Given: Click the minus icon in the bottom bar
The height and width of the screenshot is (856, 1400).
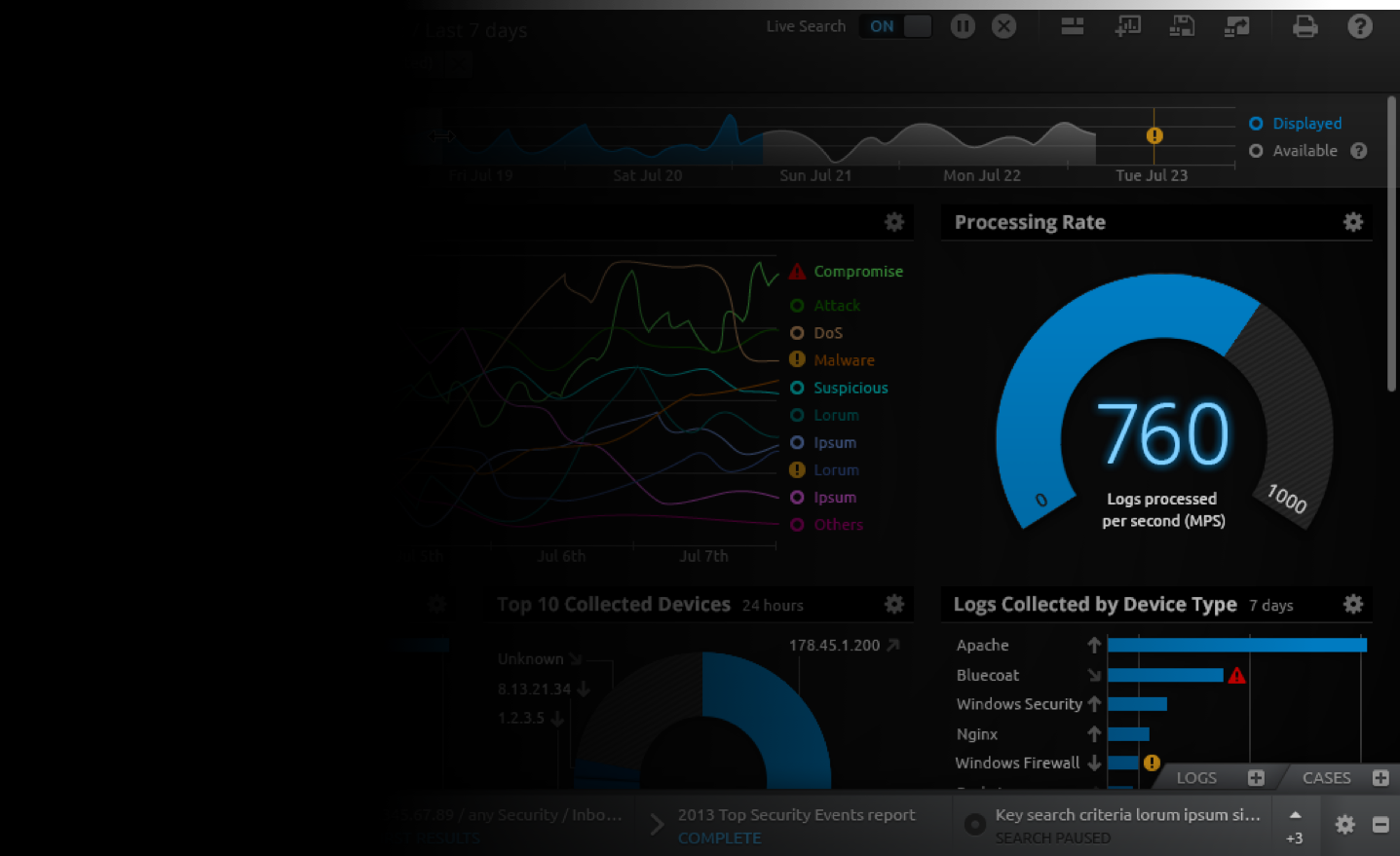Looking at the screenshot, I should tap(1381, 825).
